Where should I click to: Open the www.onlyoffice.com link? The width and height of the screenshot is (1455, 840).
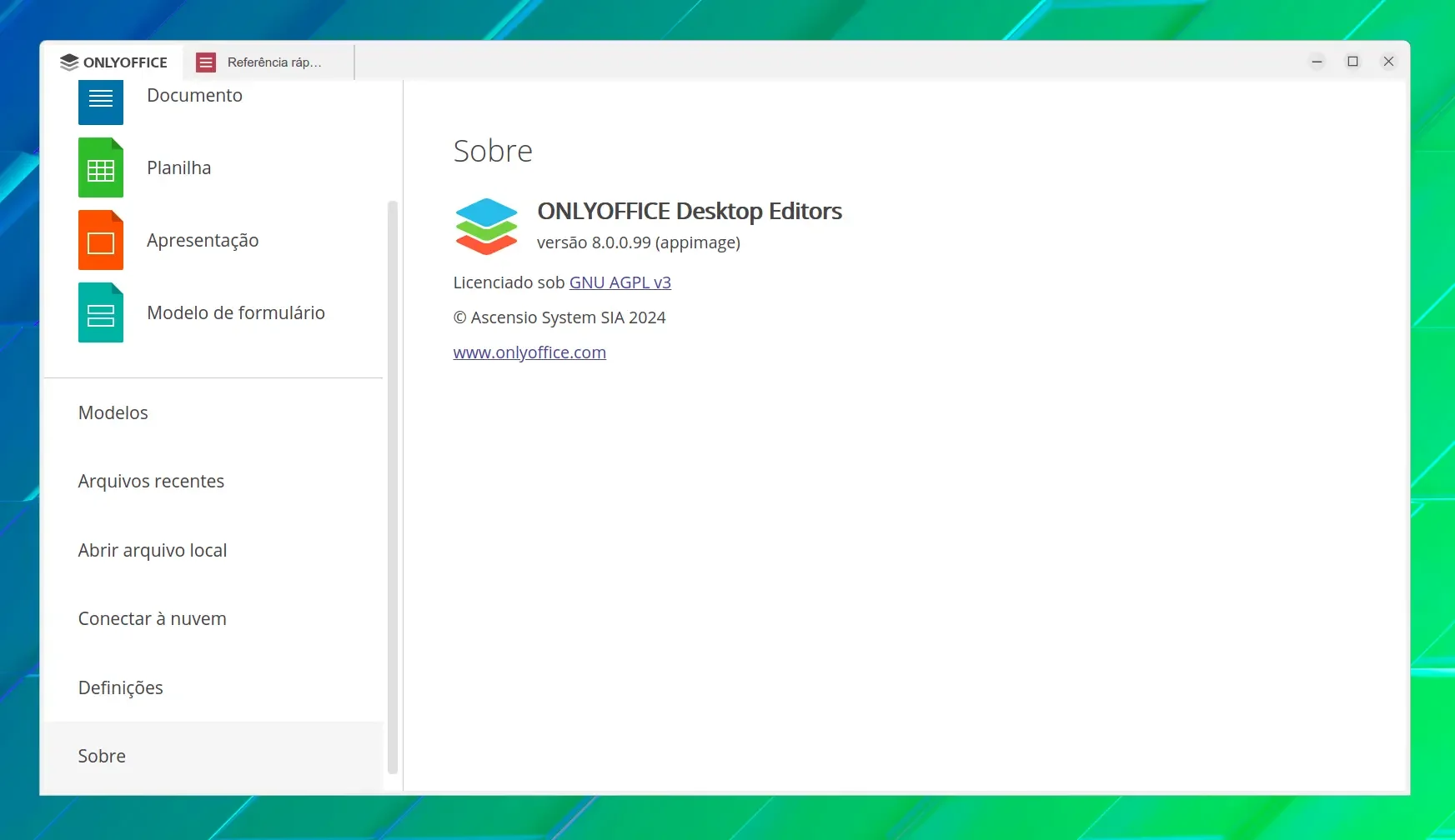click(x=529, y=352)
